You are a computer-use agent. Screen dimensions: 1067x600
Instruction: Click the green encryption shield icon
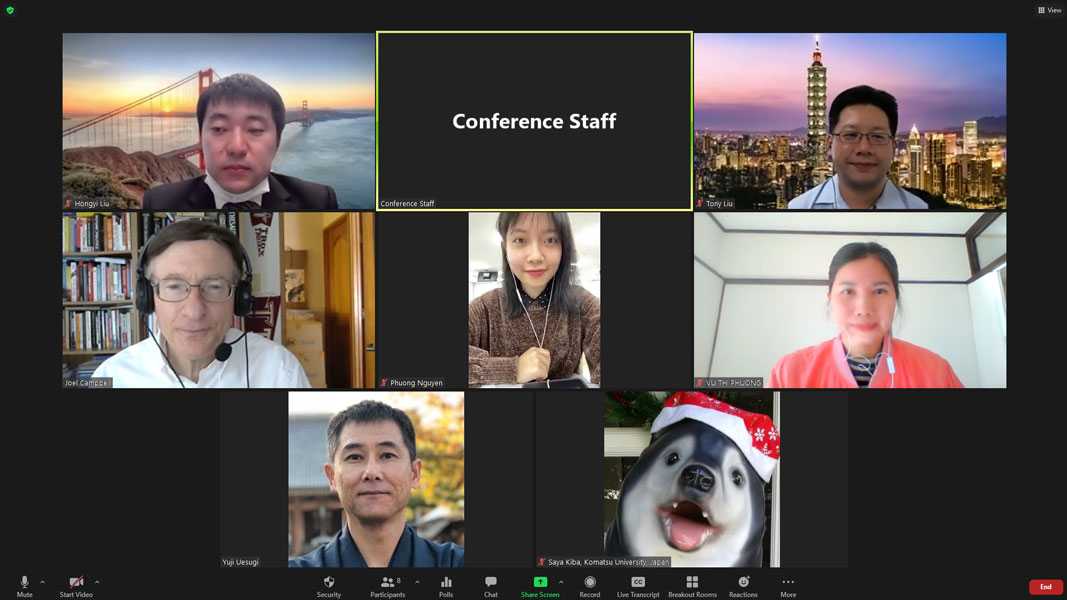(11, 10)
